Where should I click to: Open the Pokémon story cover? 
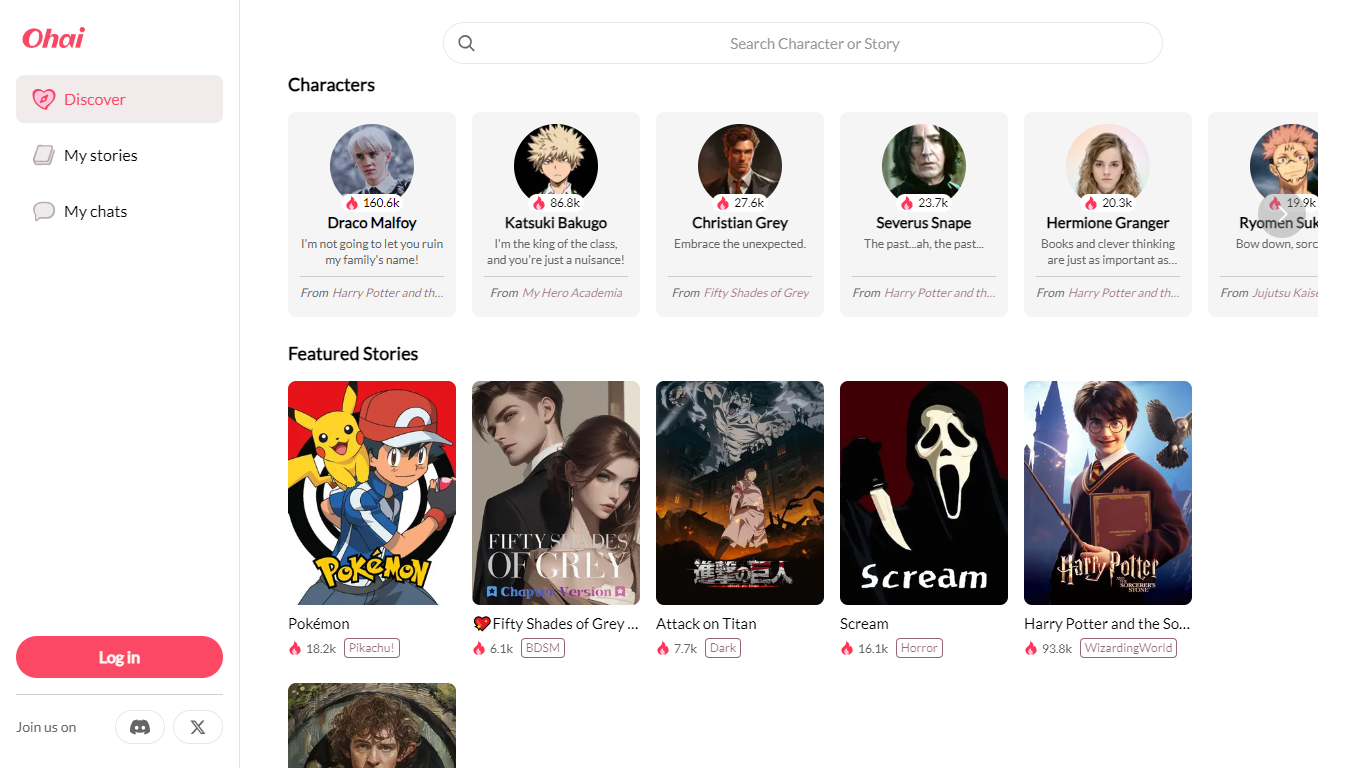click(x=372, y=493)
